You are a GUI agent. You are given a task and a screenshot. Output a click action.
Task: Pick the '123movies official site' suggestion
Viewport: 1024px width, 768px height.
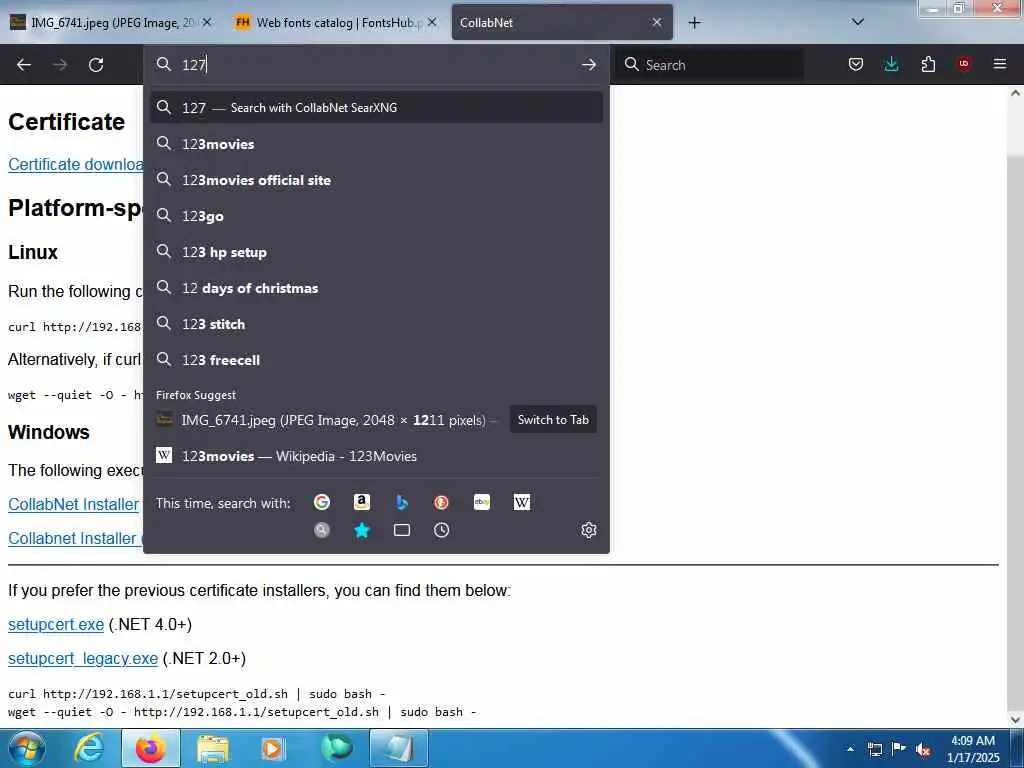376,180
